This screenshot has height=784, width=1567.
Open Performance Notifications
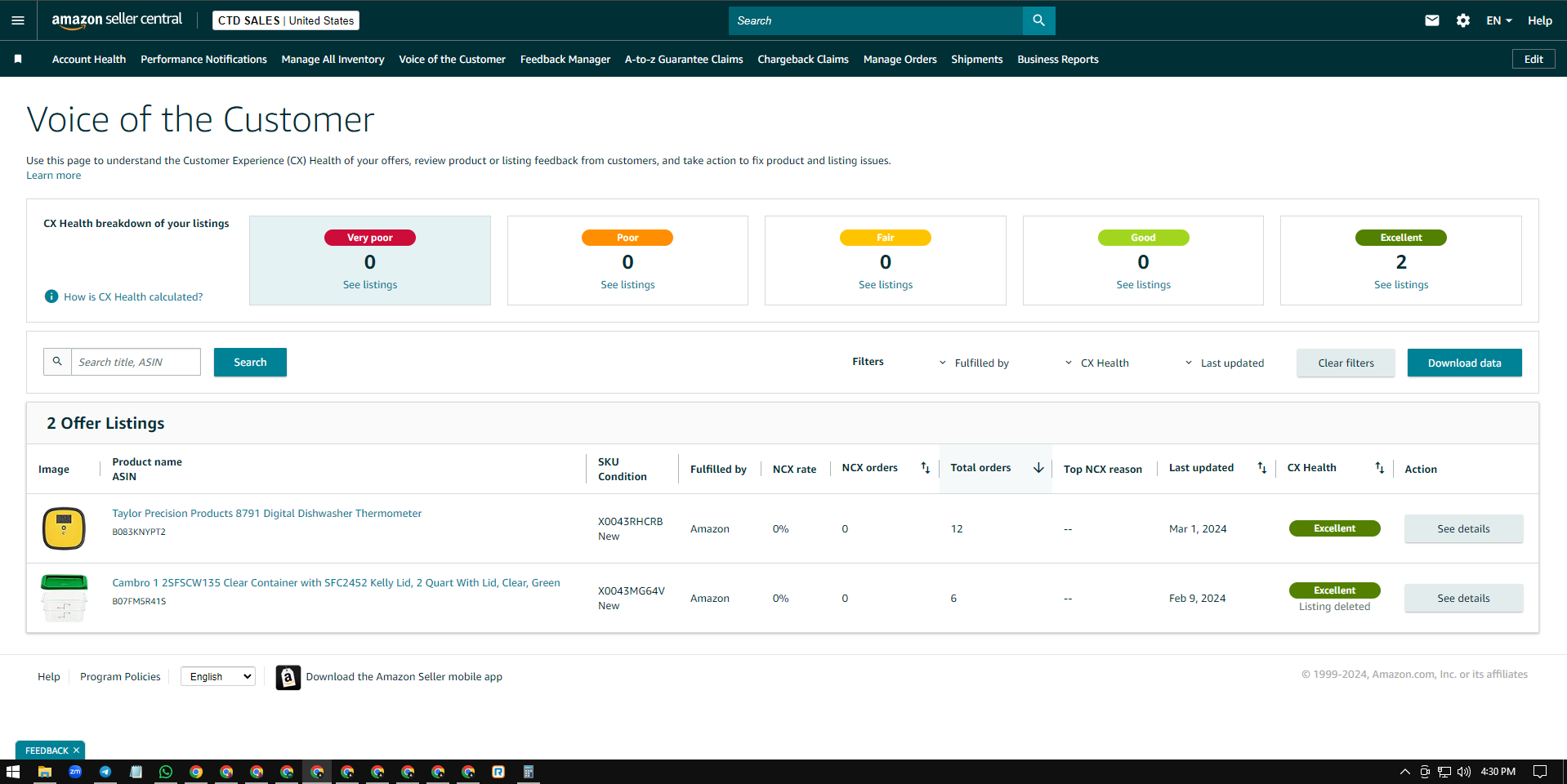(x=203, y=59)
